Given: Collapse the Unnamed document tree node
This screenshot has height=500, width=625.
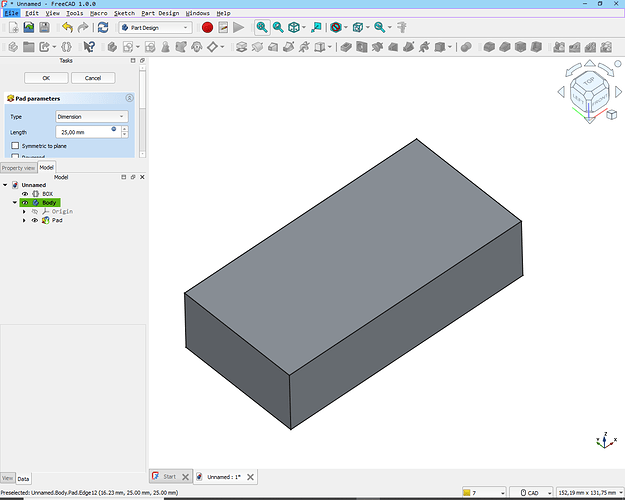Looking at the screenshot, I should [5, 185].
